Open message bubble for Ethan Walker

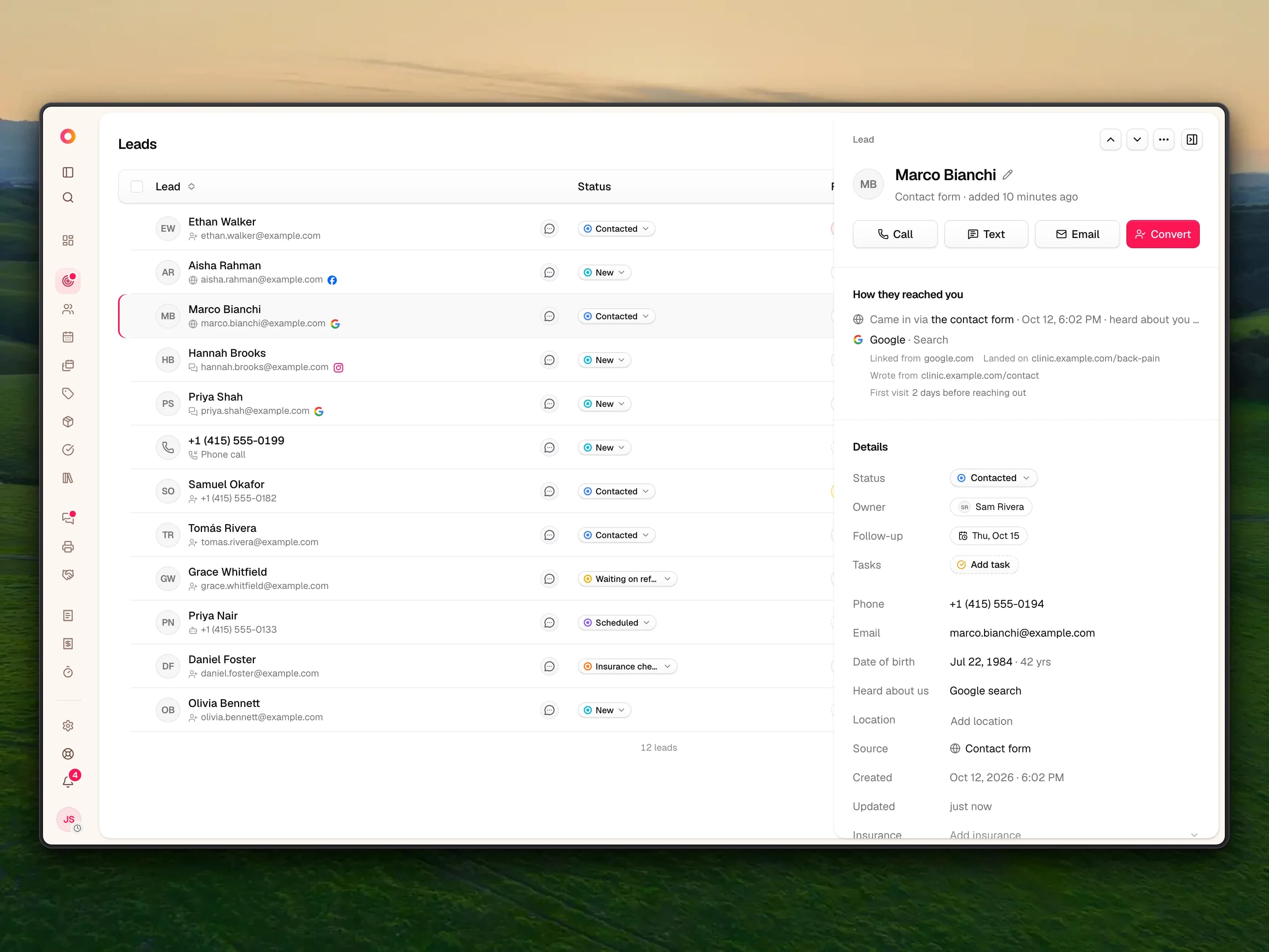[549, 229]
